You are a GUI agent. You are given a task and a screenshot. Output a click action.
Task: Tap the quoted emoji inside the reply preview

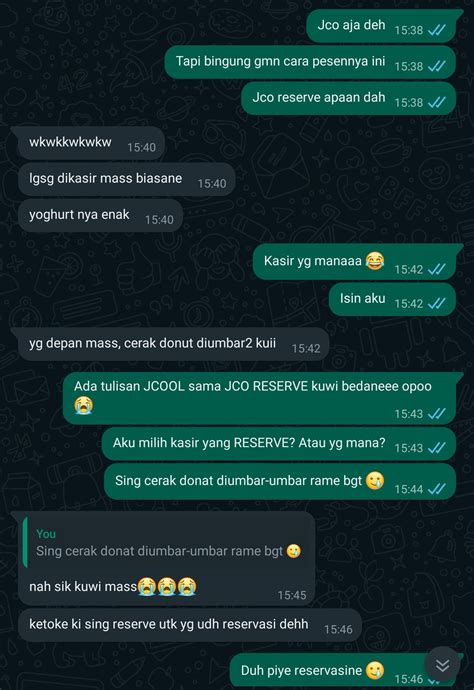294,551
